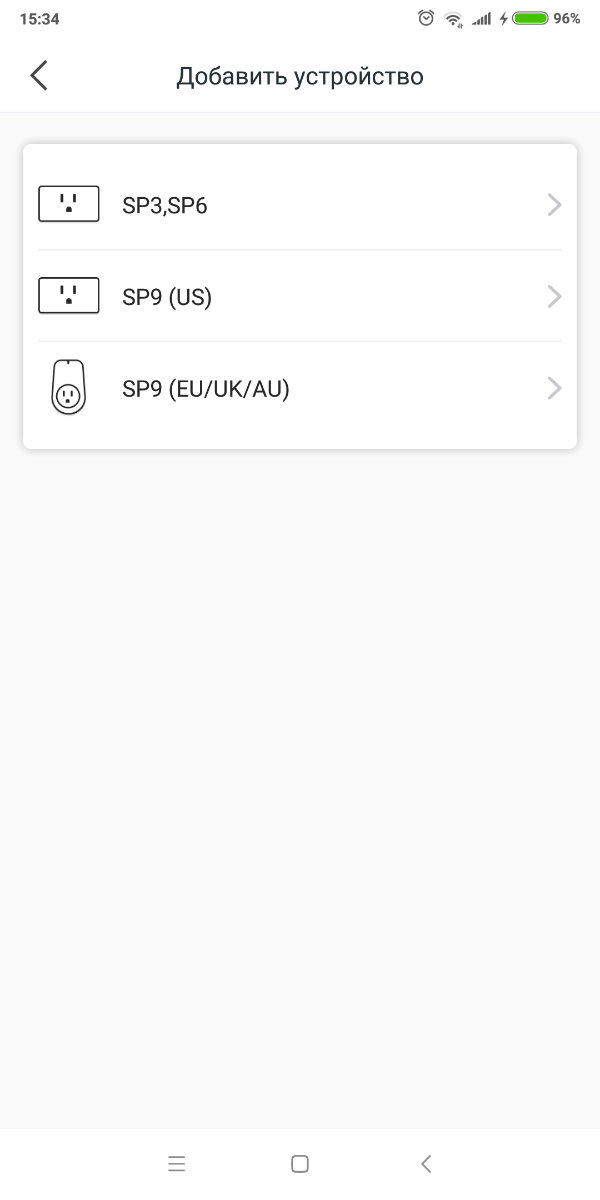This screenshot has height=1200, width=600.
Task: Tap the back arrow in the header
Action: point(39,76)
